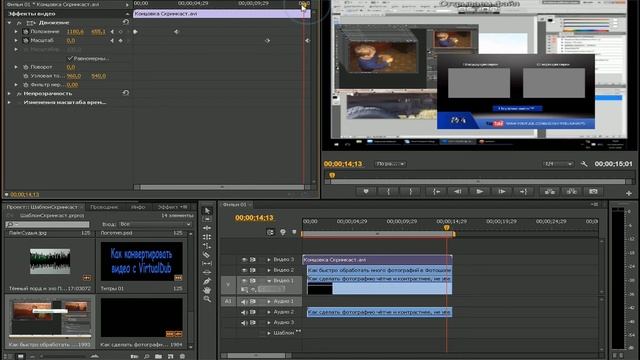Screen dimensions: 640x360
Task: Click Add Marker button in program monitor
Action: (366, 191)
